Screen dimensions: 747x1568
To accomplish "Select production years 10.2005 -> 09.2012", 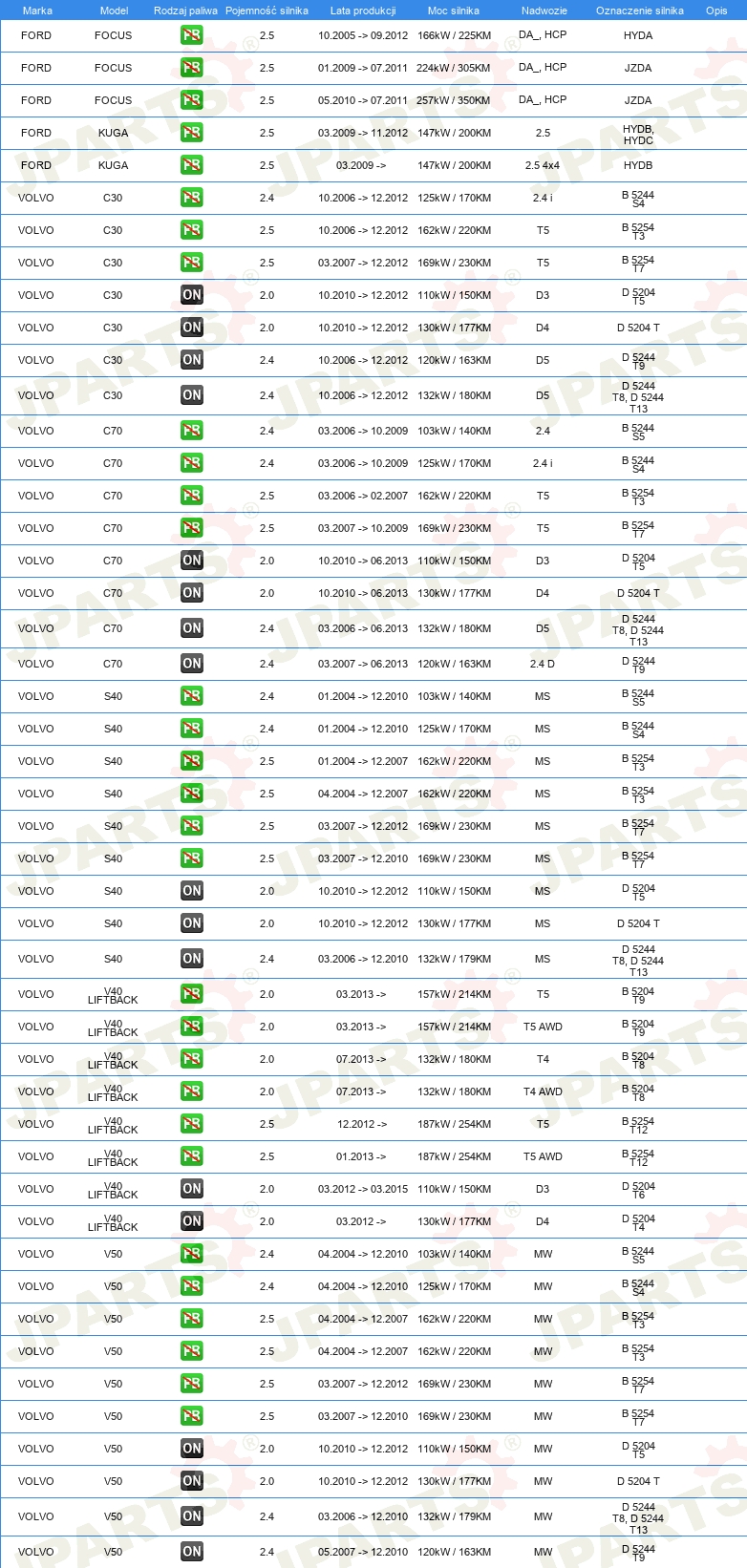I will pyautogui.click(x=363, y=35).
